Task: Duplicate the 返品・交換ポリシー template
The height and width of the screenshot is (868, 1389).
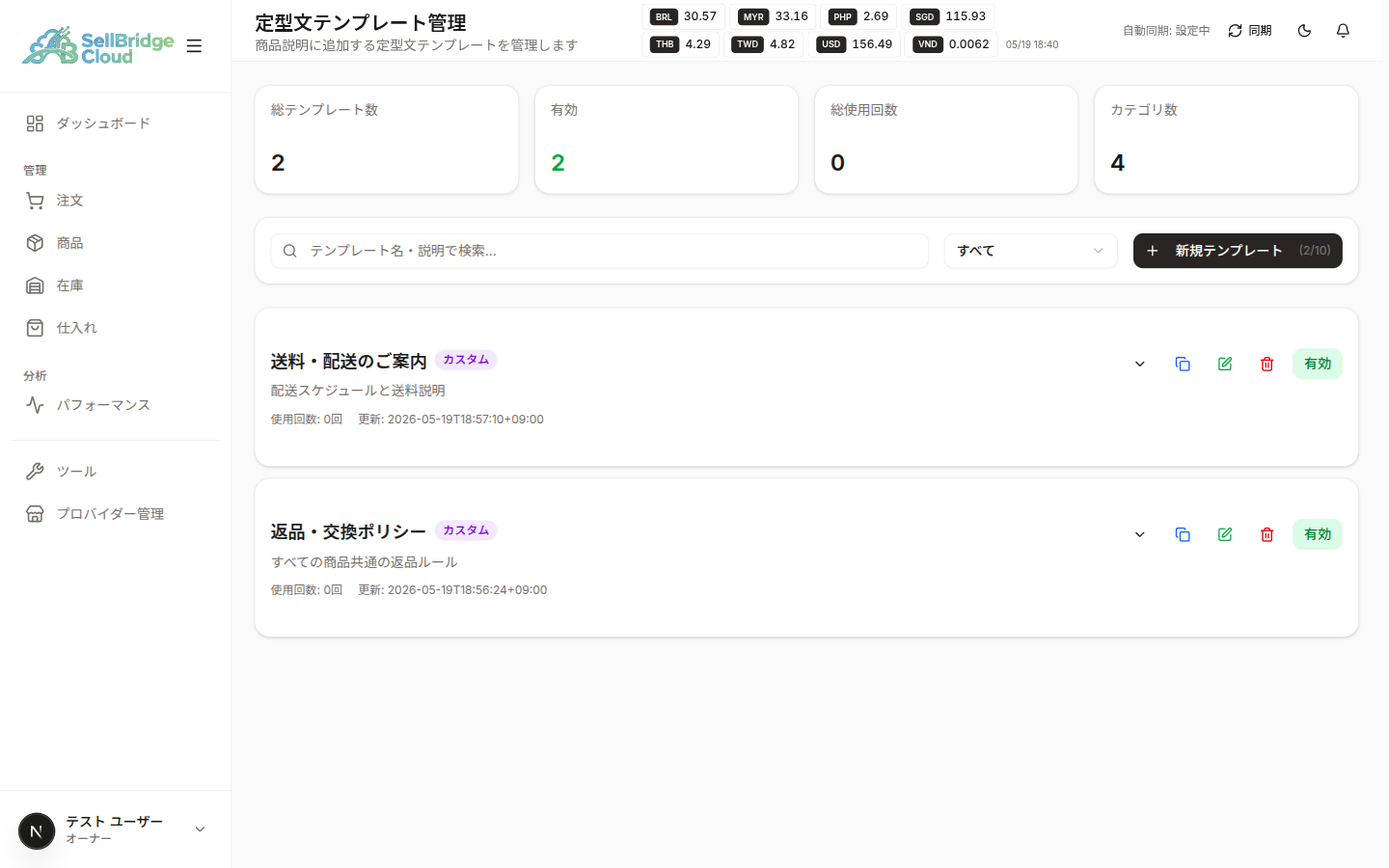Action: [1183, 534]
